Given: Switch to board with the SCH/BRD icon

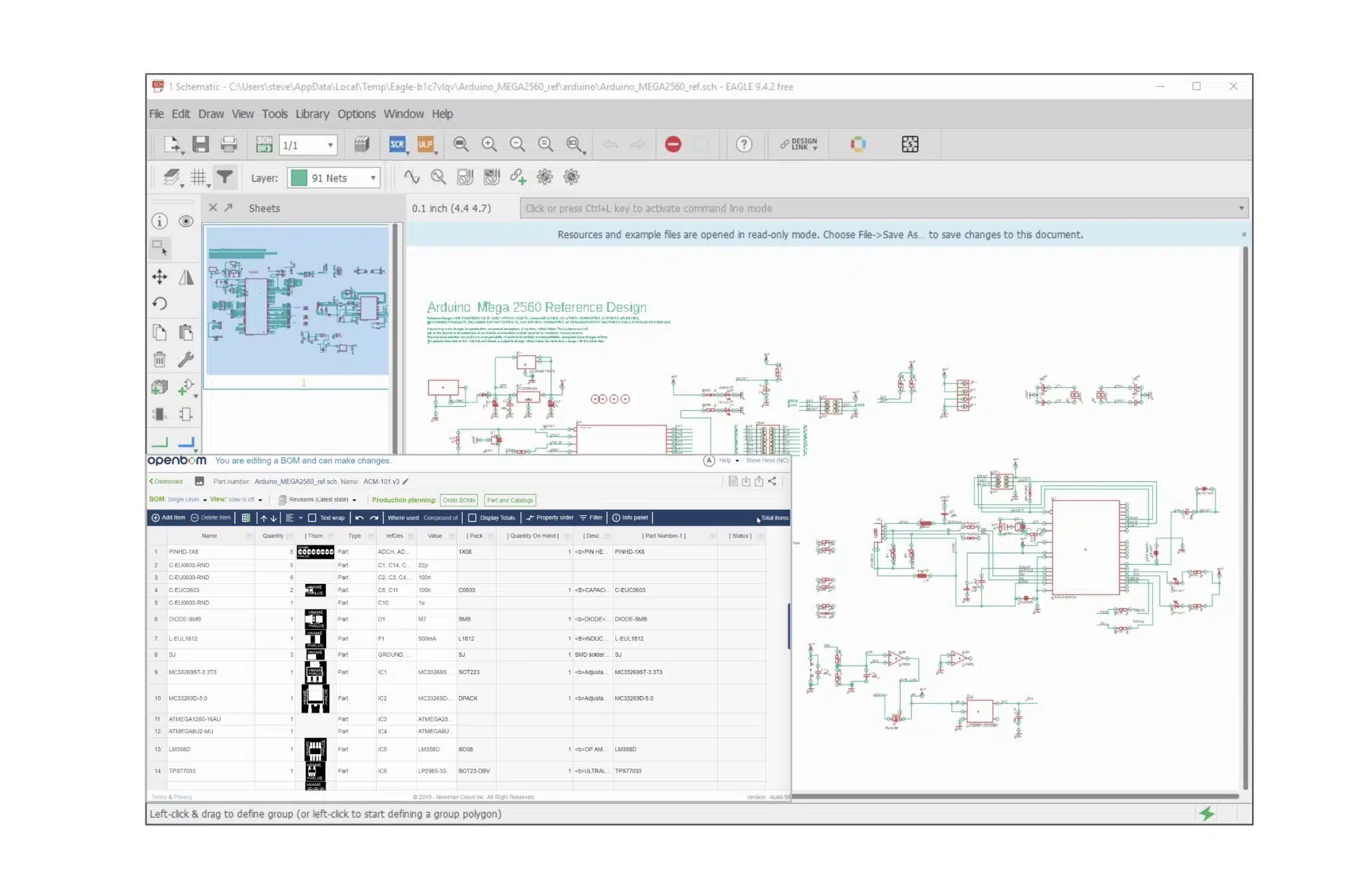Looking at the screenshot, I should click(264, 144).
